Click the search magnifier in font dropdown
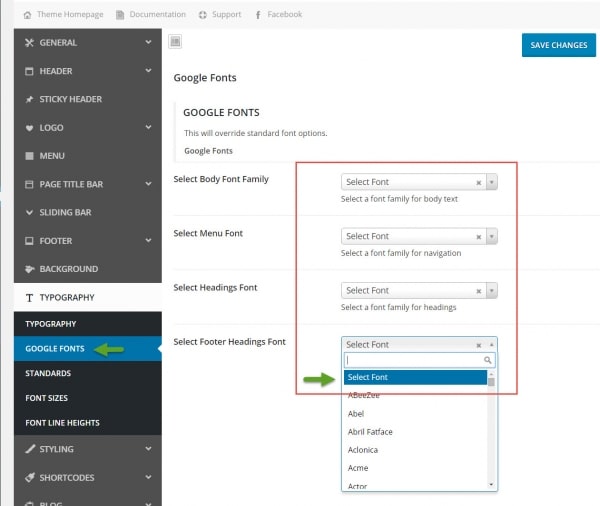Image resolution: width=600 pixels, height=506 pixels. [488, 360]
